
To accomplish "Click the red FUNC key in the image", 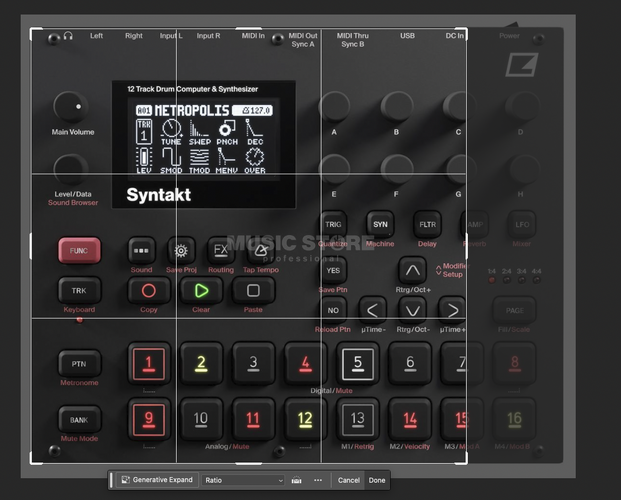I will click(x=79, y=250).
